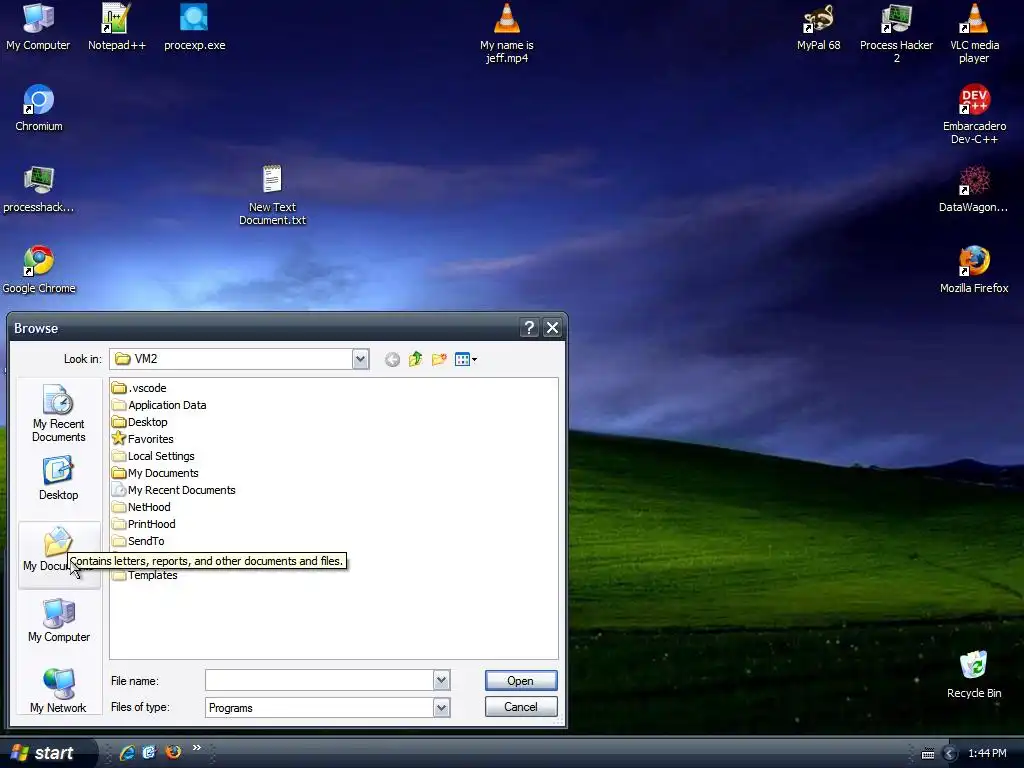Image resolution: width=1024 pixels, height=768 pixels.
Task: Select Embarcadero Dev-C++ desktop shortcut
Action: 974,114
